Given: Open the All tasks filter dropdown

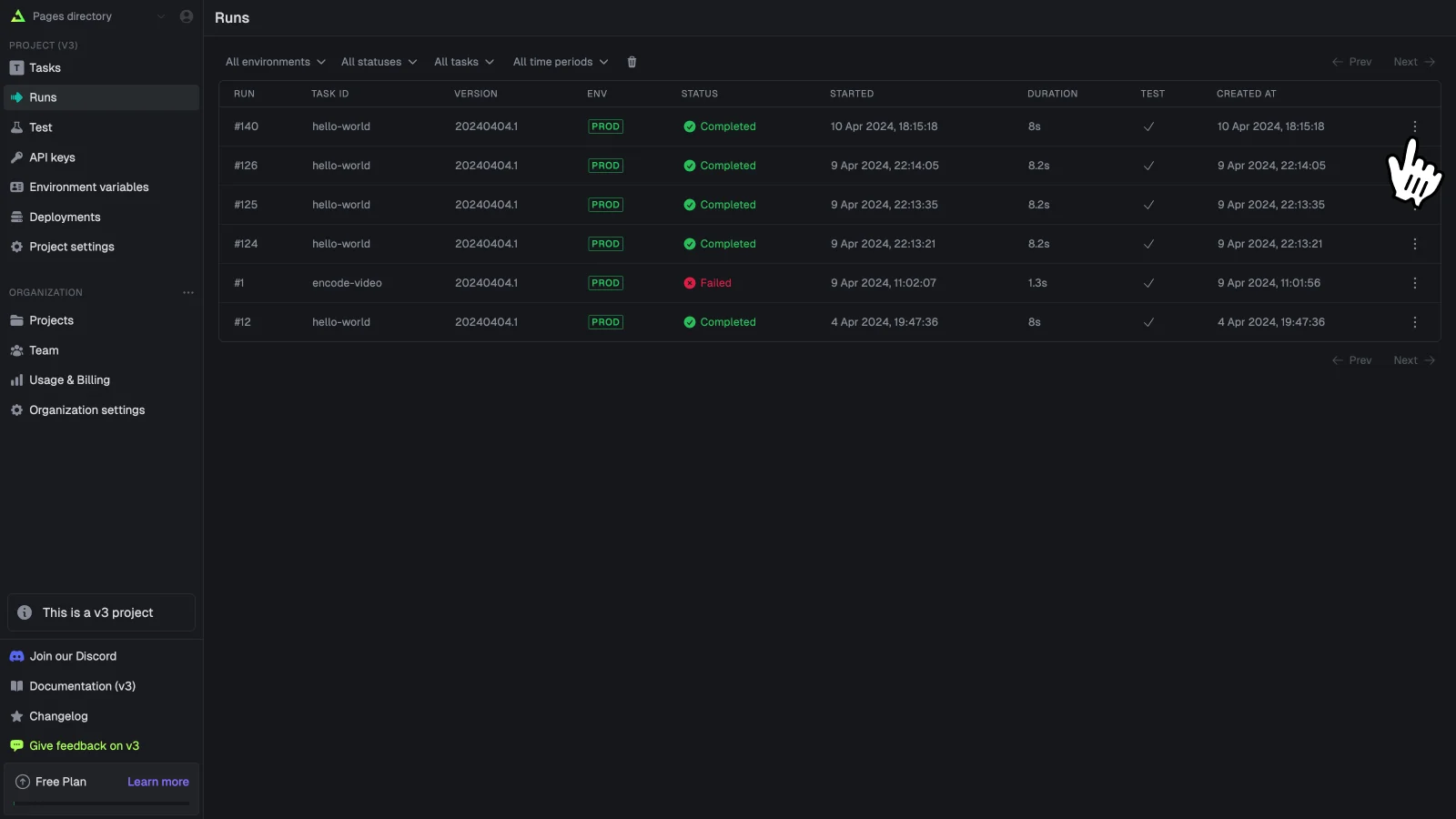Looking at the screenshot, I should click(464, 62).
